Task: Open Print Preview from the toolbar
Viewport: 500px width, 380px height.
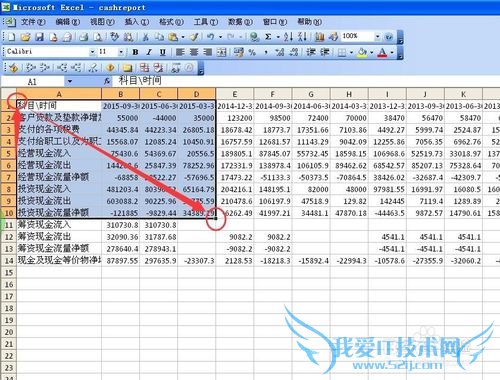Action: point(98,37)
